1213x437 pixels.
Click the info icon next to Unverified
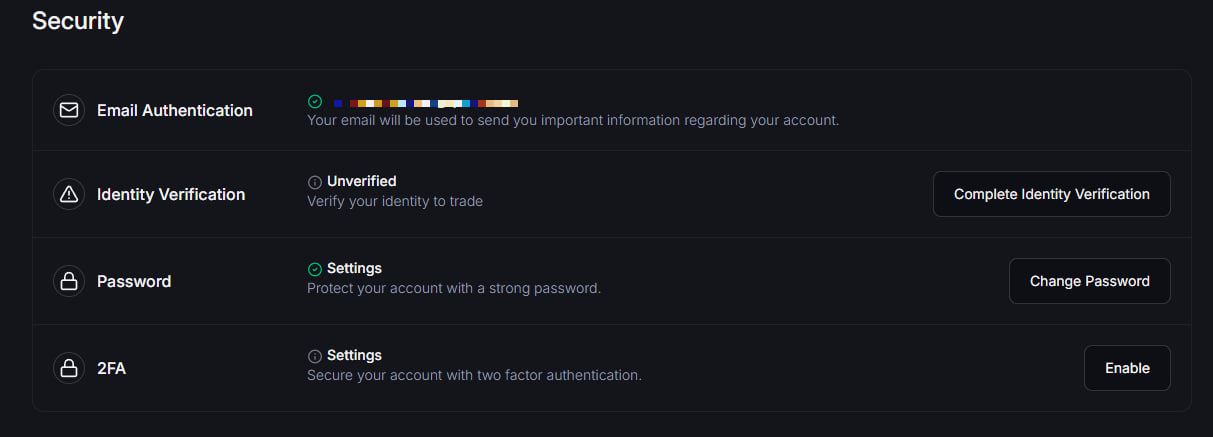(315, 182)
